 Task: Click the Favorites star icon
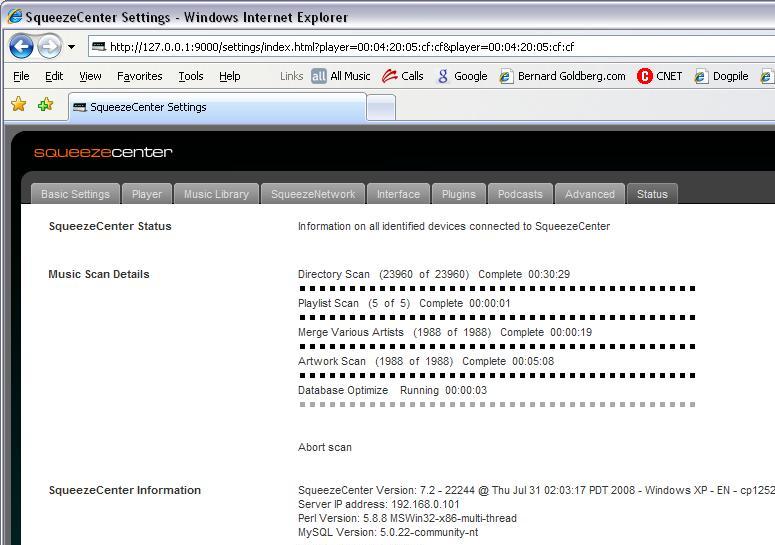pyautogui.click(x=18, y=105)
